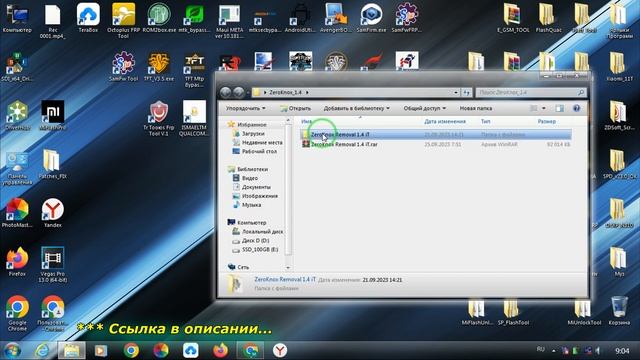Sort by Размер column header
Viewport: 640px width, 360px height.
tap(547, 121)
